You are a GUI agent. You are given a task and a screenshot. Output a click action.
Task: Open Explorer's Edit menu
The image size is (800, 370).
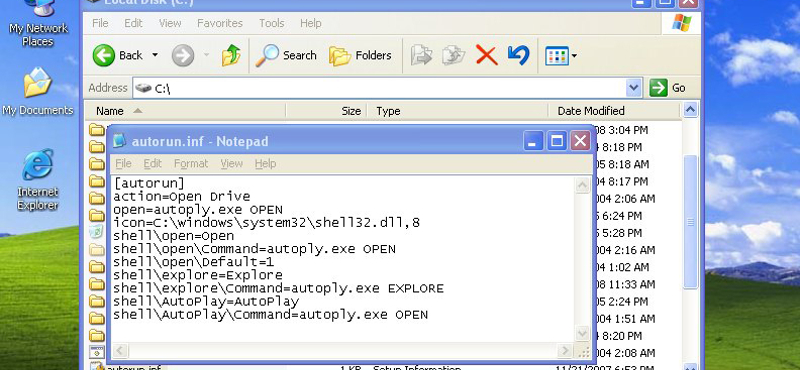pos(133,23)
